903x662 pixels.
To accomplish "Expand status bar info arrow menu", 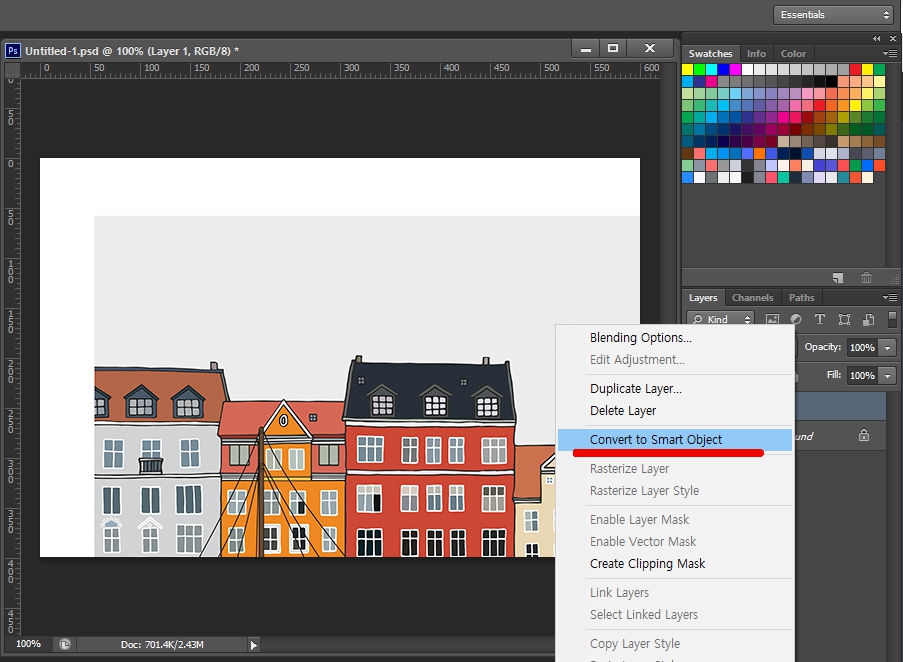I will click(253, 645).
